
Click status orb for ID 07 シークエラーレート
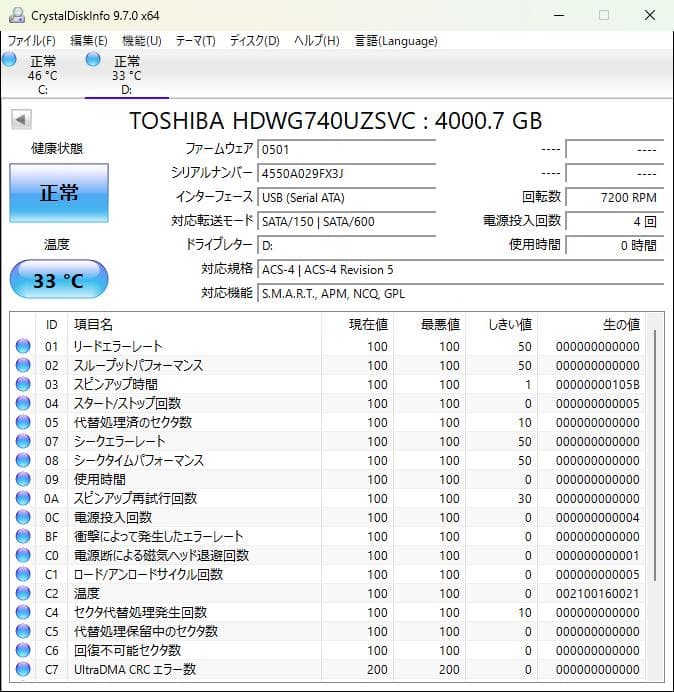coord(23,441)
